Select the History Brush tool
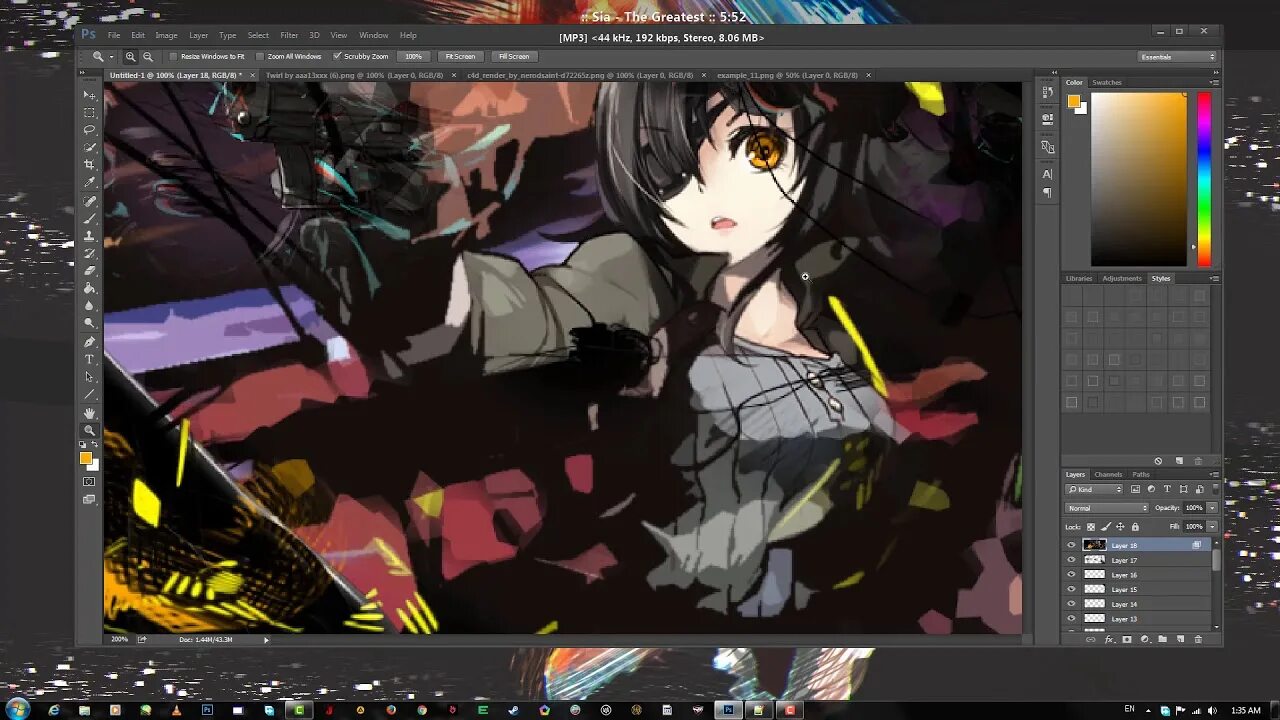The height and width of the screenshot is (720, 1280). [x=89, y=253]
